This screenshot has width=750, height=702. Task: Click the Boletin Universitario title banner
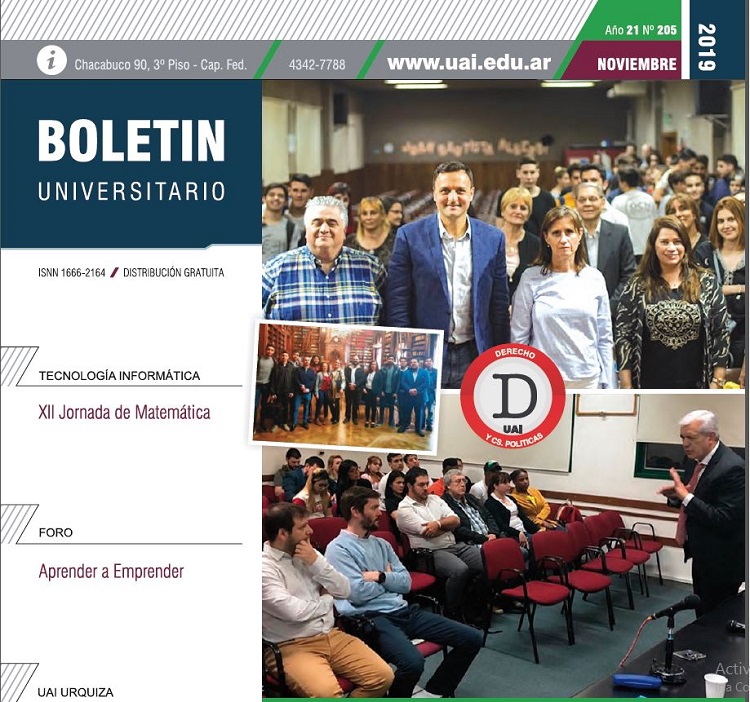click(x=131, y=164)
